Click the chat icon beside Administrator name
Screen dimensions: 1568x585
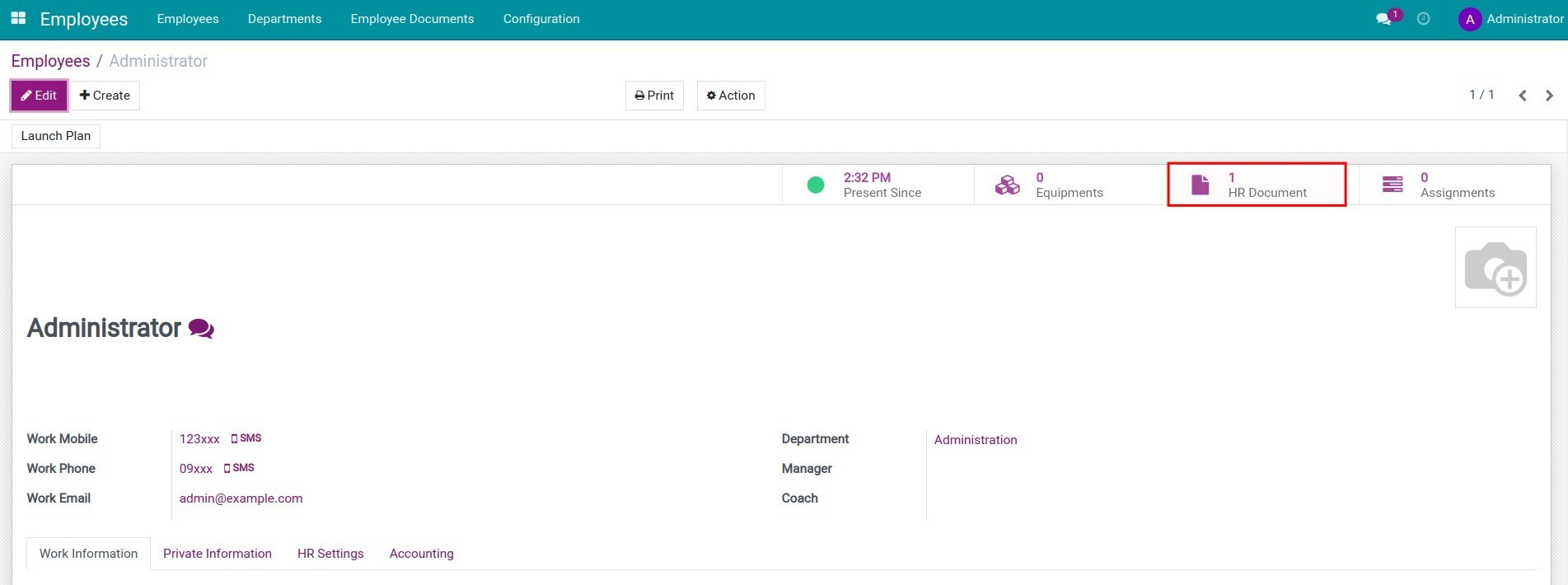(x=201, y=329)
